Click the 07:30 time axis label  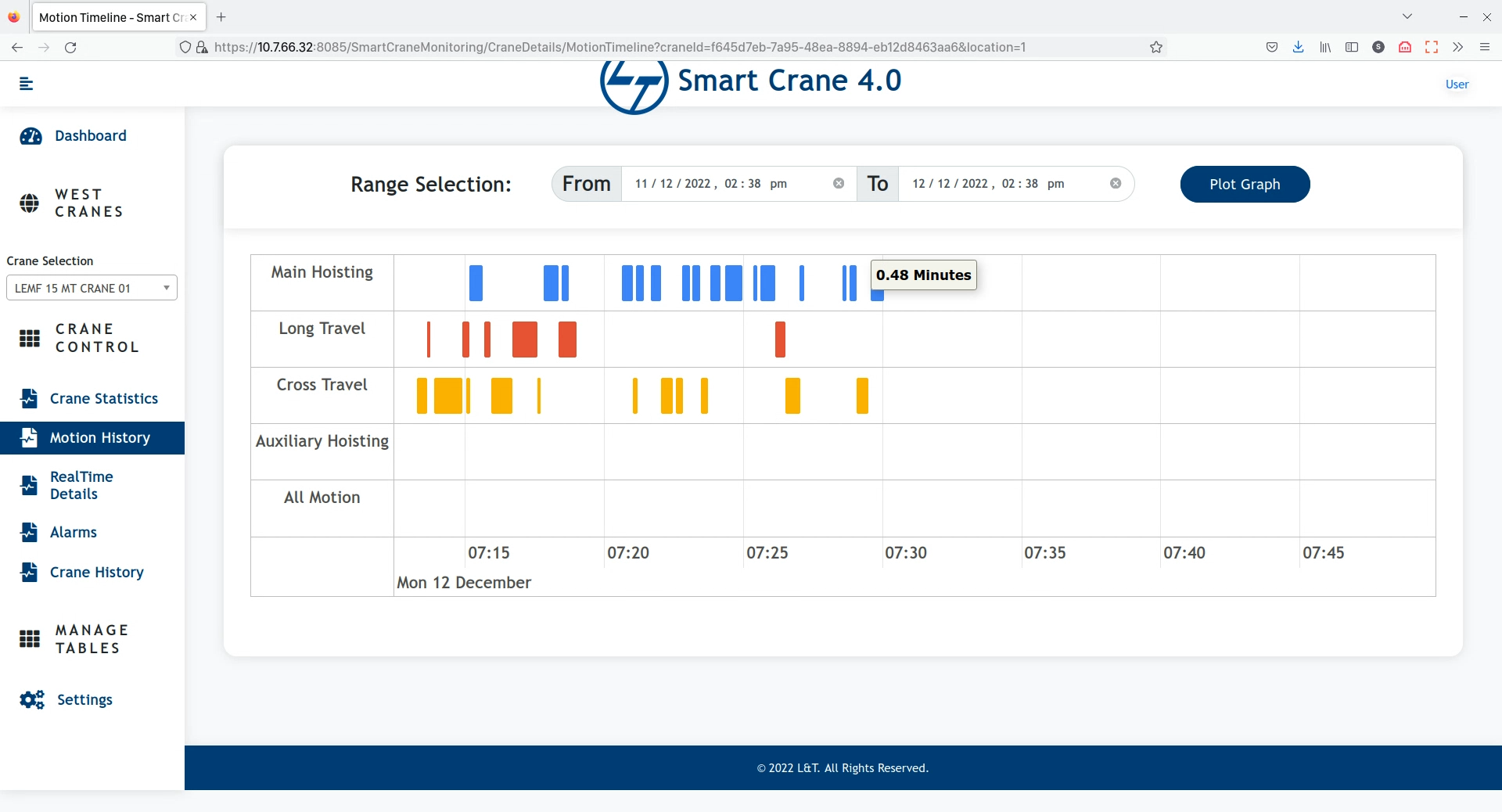[906, 553]
